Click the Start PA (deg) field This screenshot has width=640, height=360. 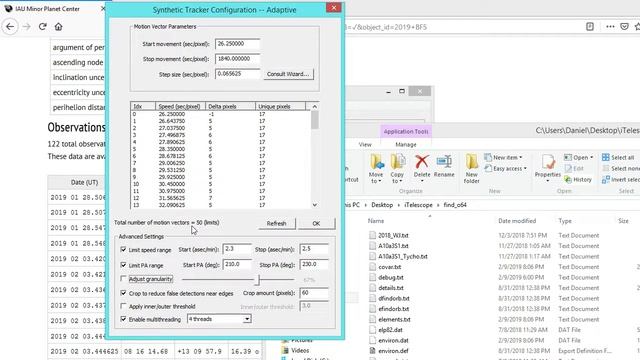coord(237,264)
